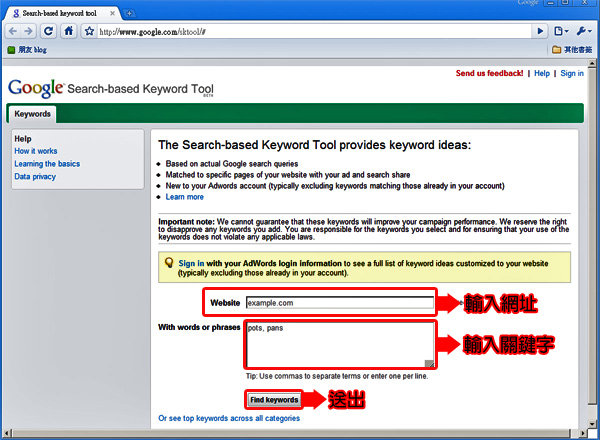This screenshot has height=440, width=600.
Task: Go to the home page icon
Action: click(69, 31)
